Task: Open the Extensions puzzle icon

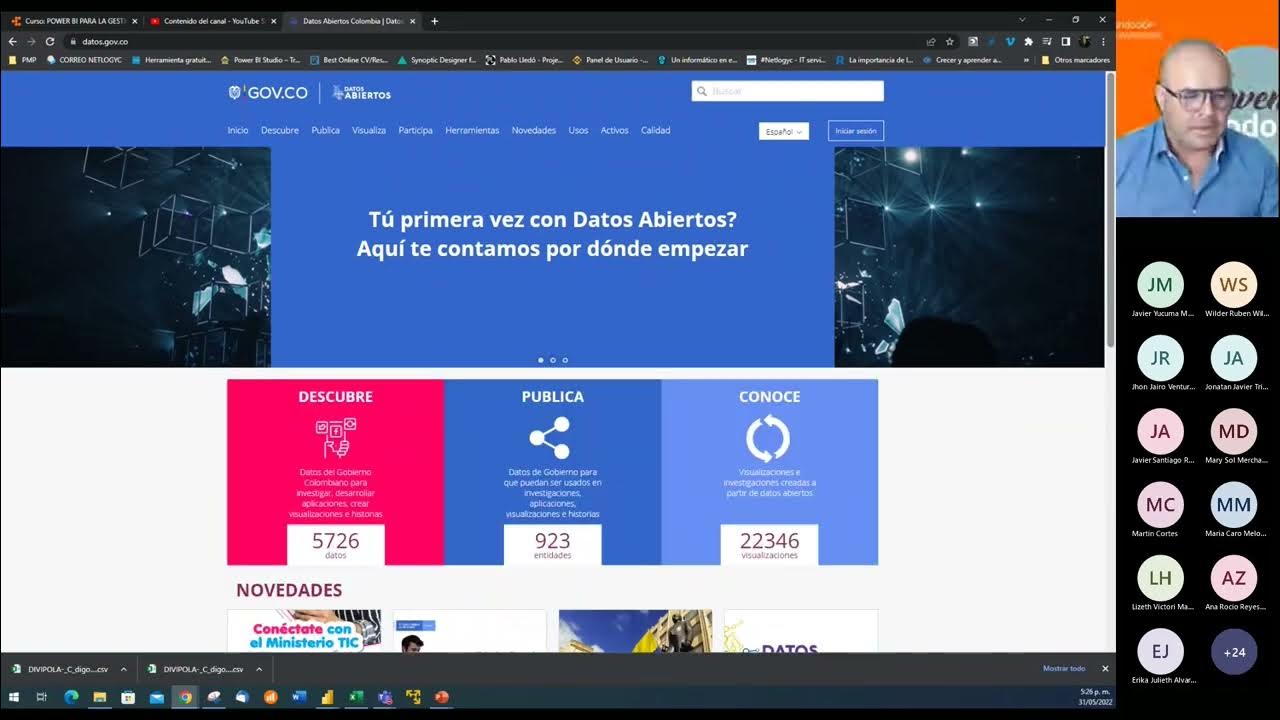Action: (x=1028, y=42)
